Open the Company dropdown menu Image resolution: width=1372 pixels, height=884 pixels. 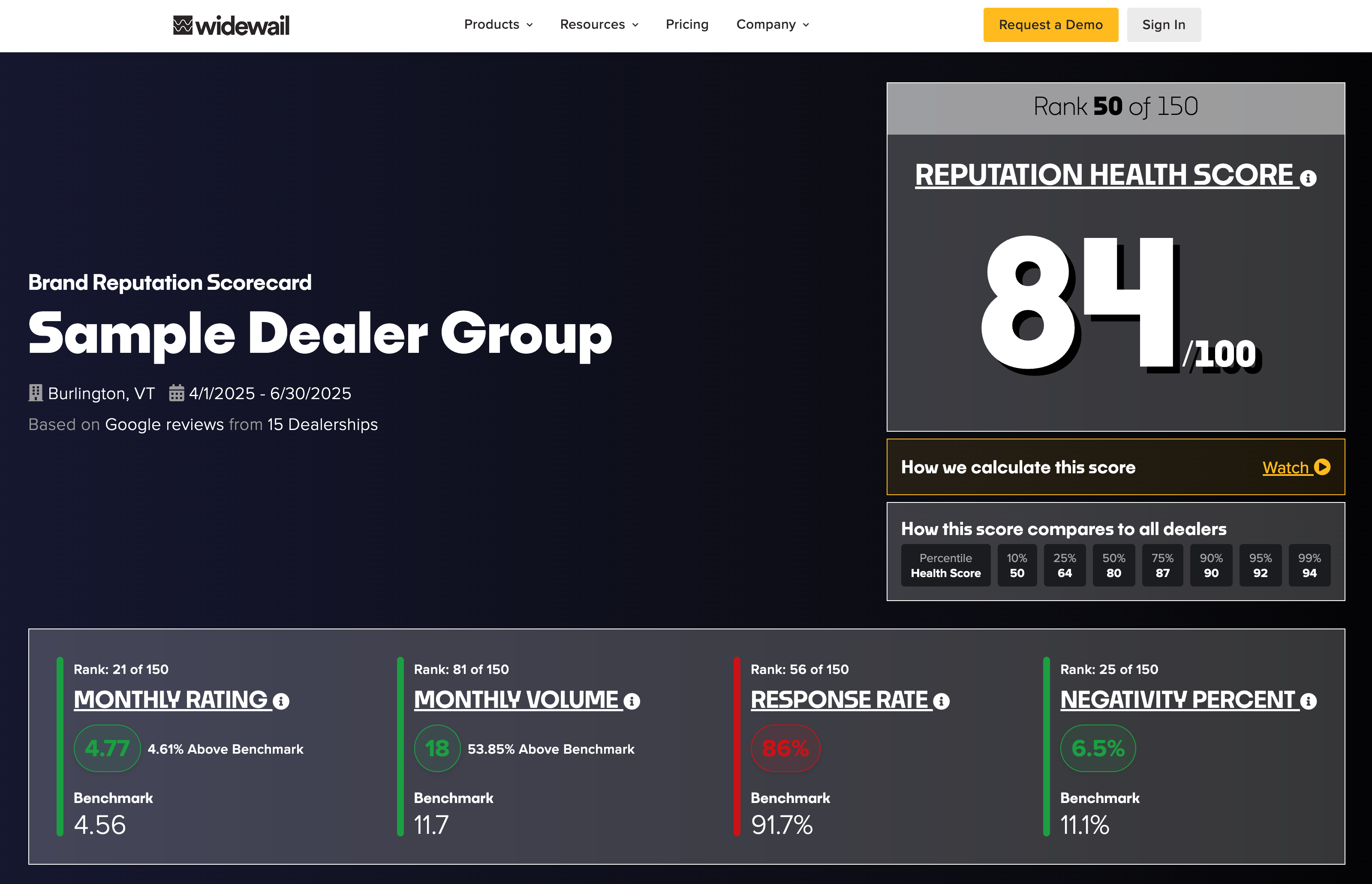[773, 25]
